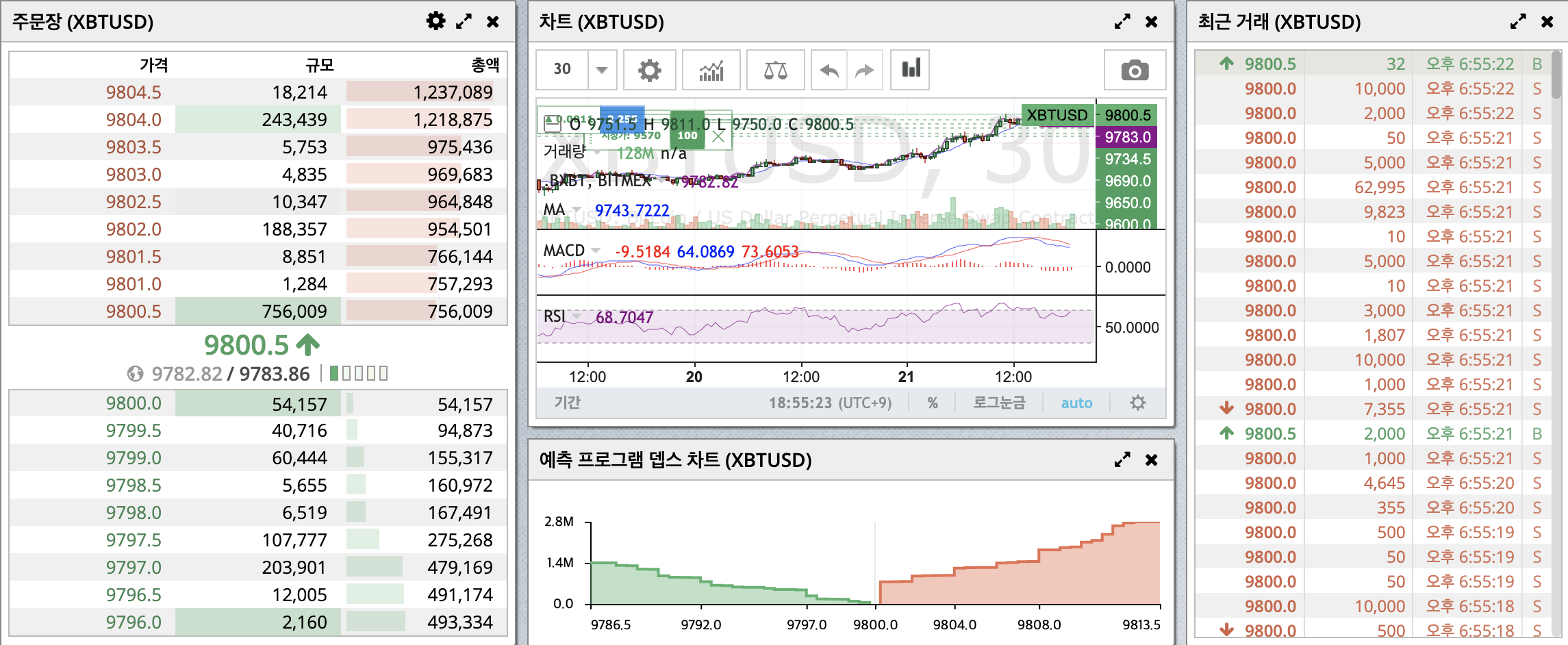
Task: Click the 355 trade size in recent trades
Action: [1391, 507]
